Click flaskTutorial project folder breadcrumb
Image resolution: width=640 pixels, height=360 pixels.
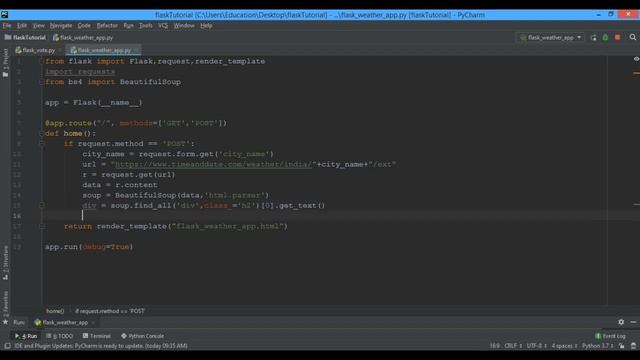click(x=25, y=38)
